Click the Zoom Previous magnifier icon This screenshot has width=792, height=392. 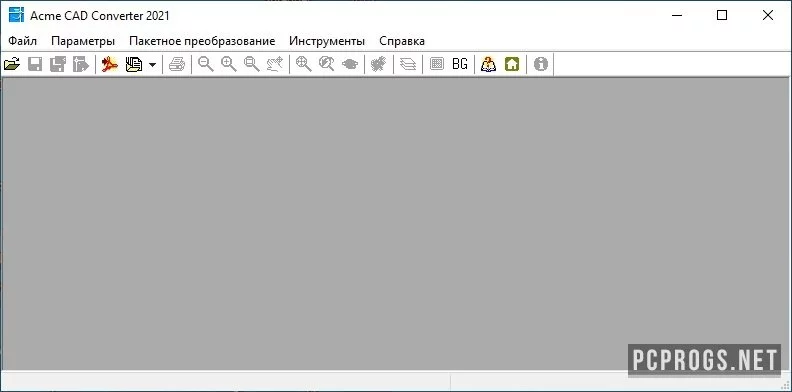pos(327,64)
